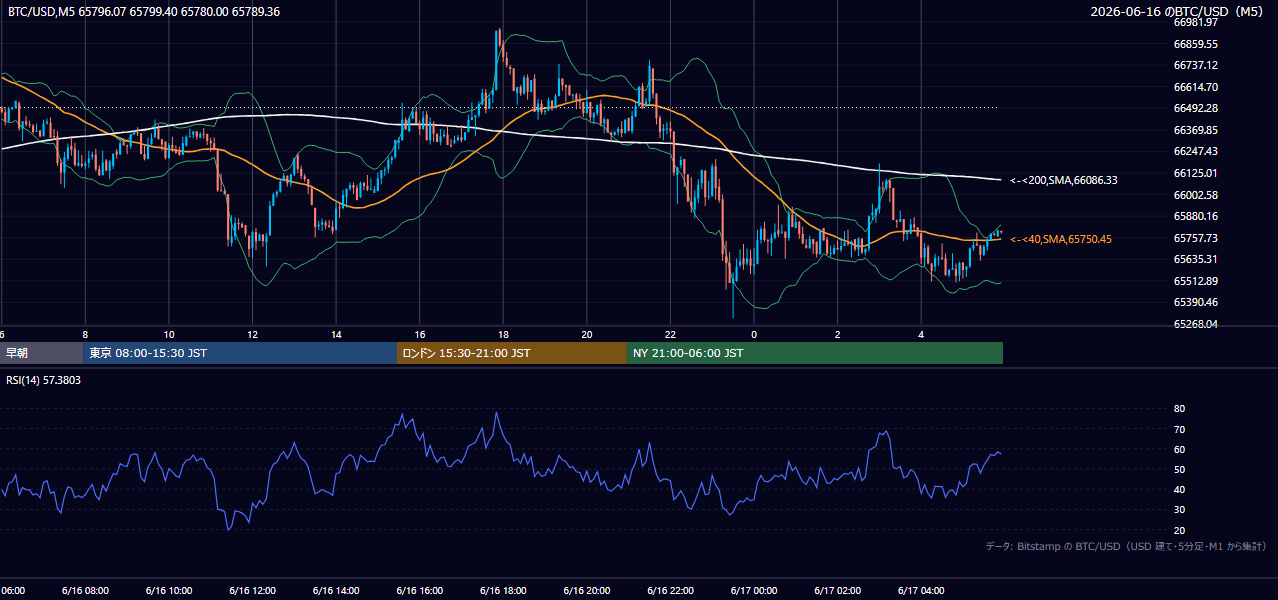Click hour marker 4 under price chart

click(922, 334)
